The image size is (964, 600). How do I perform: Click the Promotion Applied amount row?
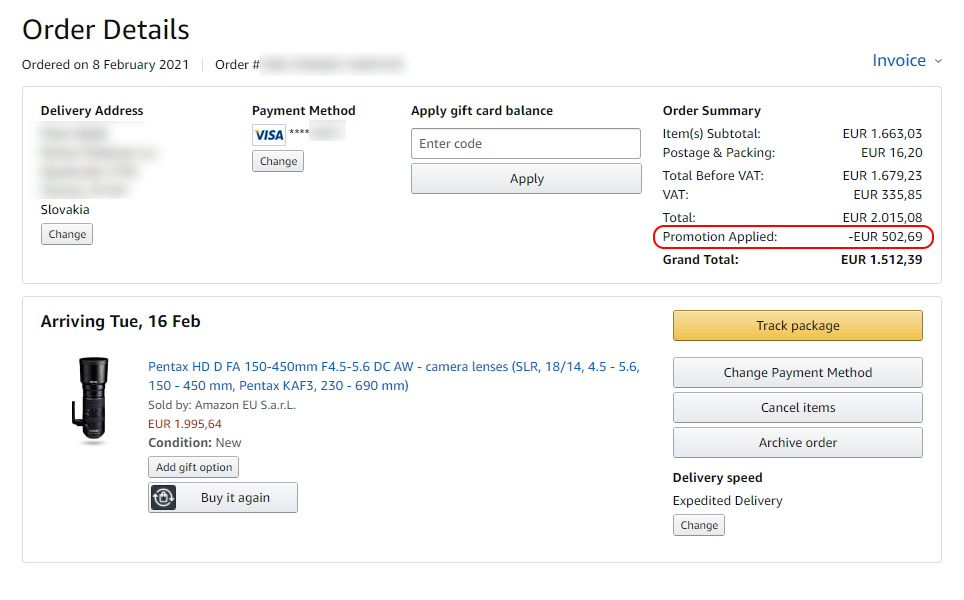click(793, 237)
